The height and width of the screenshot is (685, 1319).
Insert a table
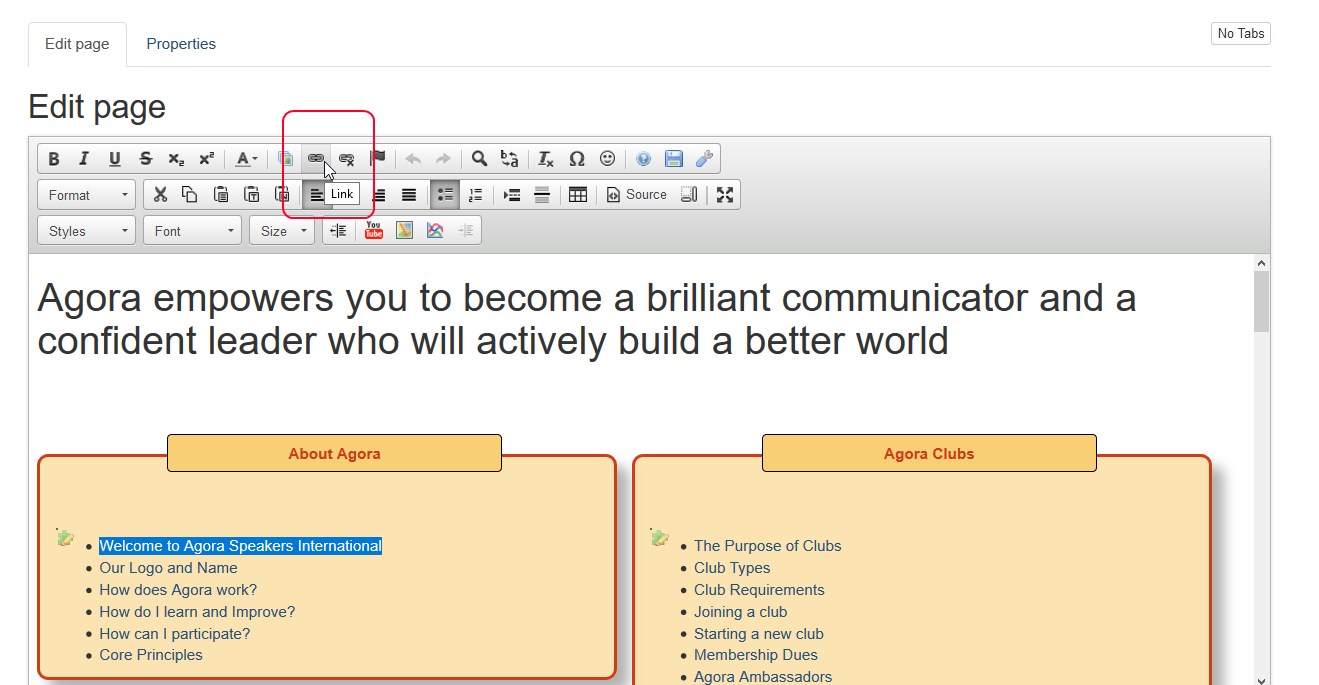pos(578,195)
